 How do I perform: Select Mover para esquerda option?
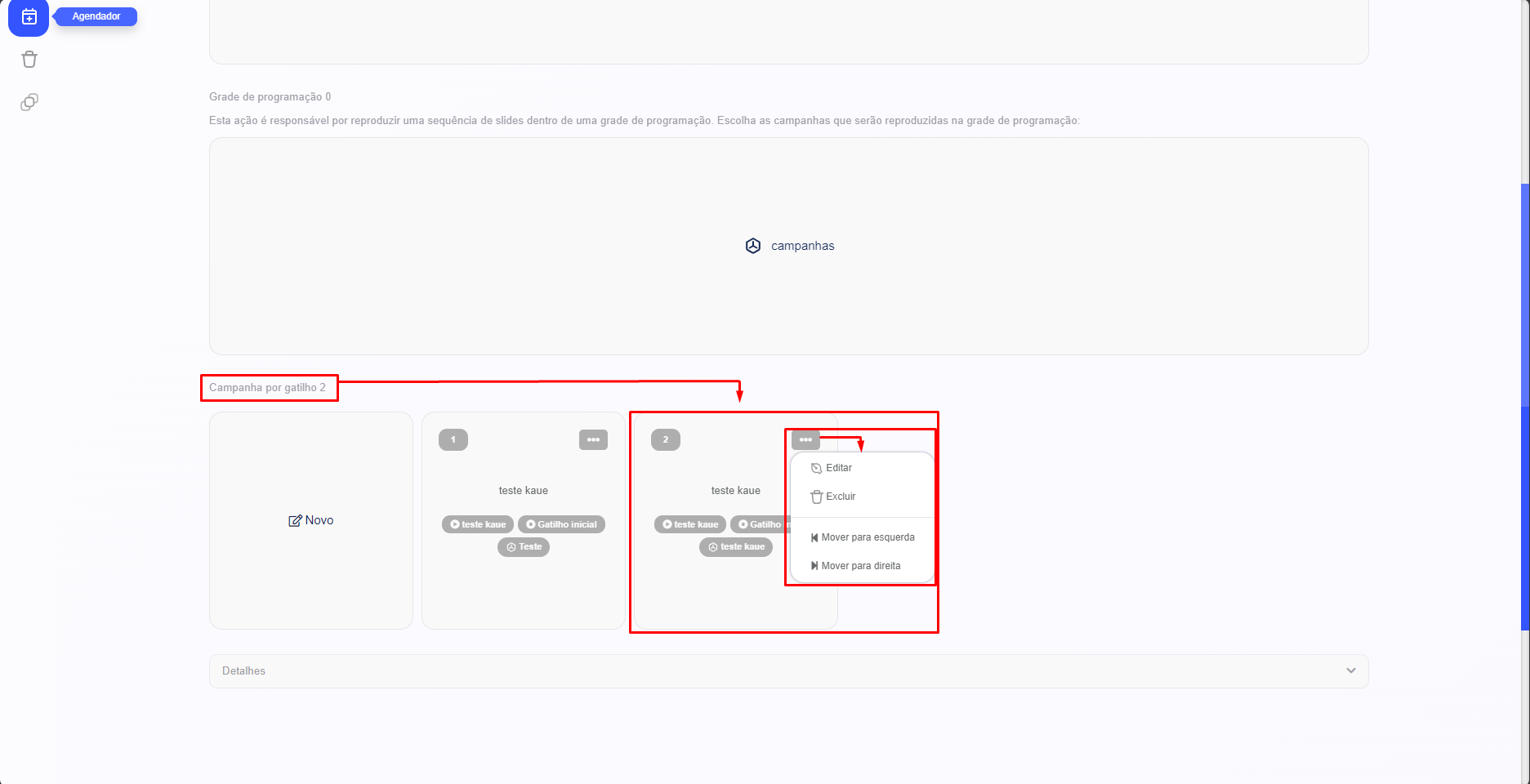click(x=868, y=537)
